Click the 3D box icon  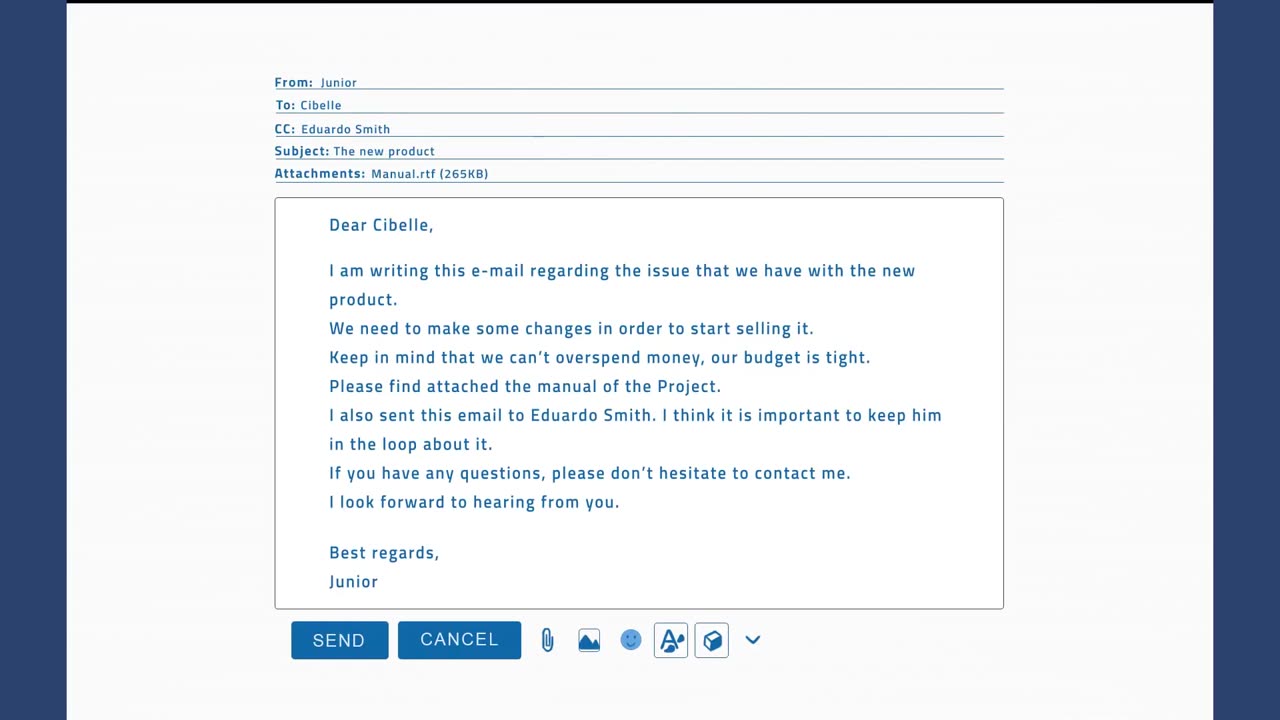[x=712, y=640]
